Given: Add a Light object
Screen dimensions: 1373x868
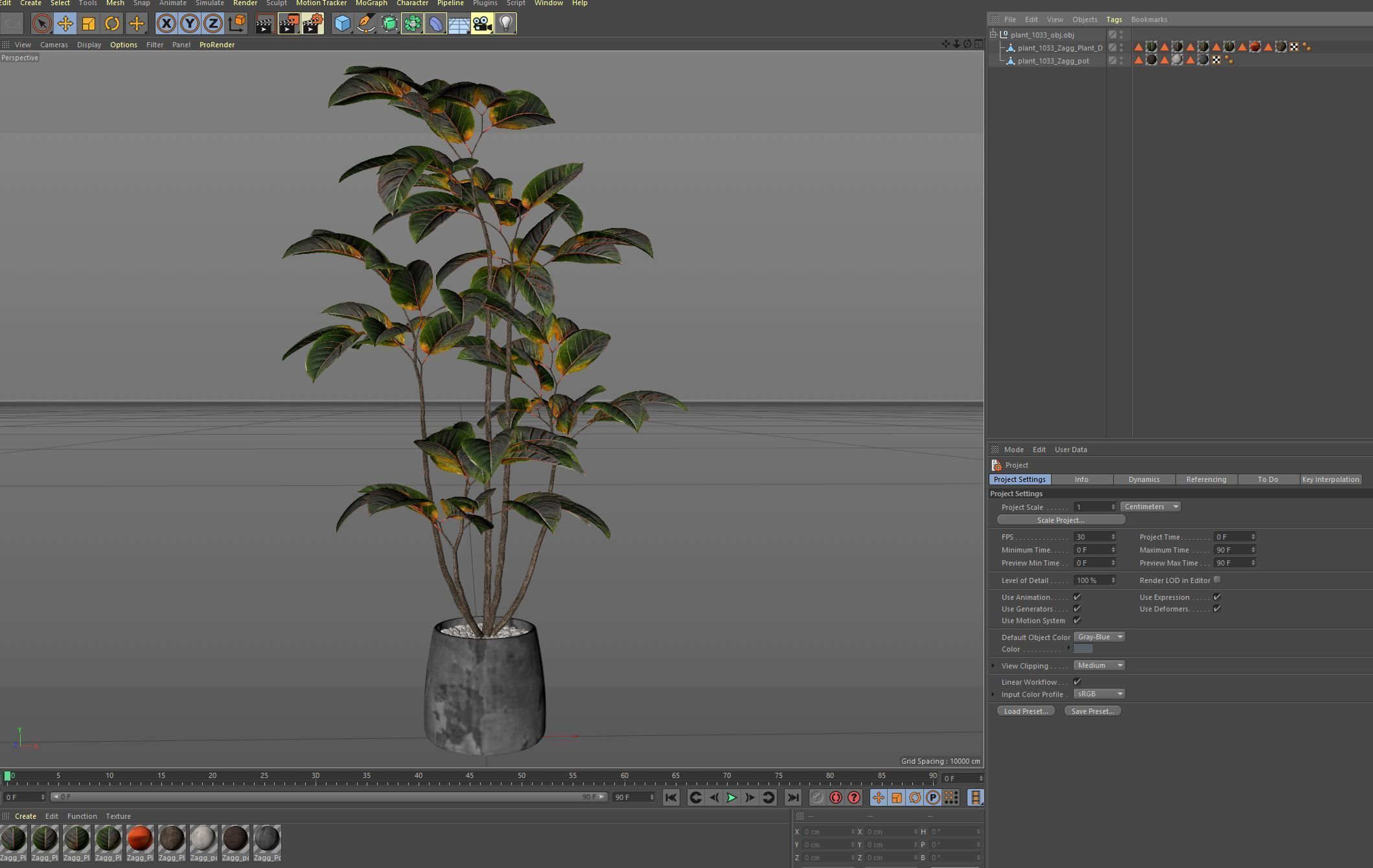Looking at the screenshot, I should [505, 24].
